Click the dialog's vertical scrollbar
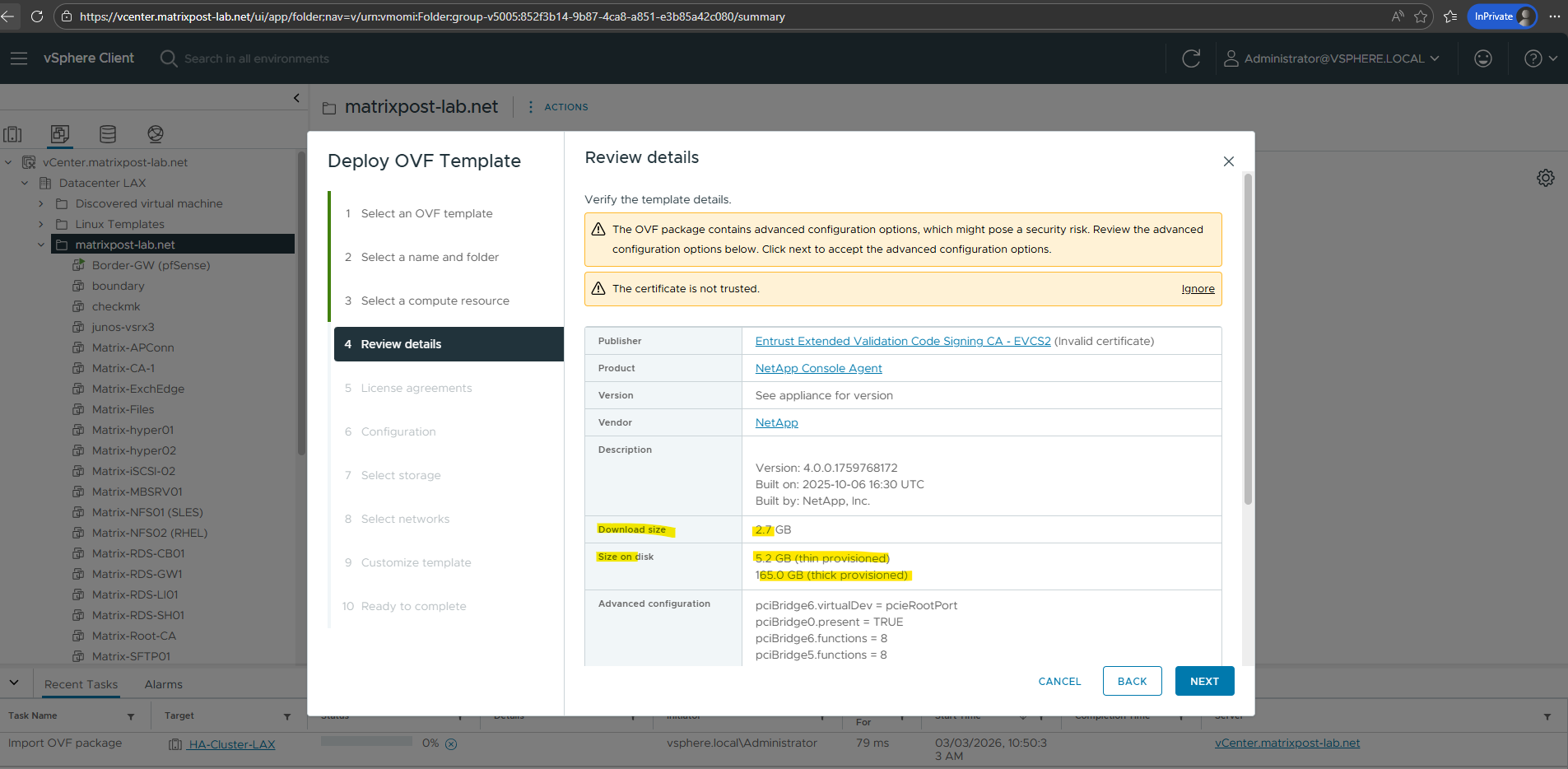1568x769 pixels. click(1248, 338)
